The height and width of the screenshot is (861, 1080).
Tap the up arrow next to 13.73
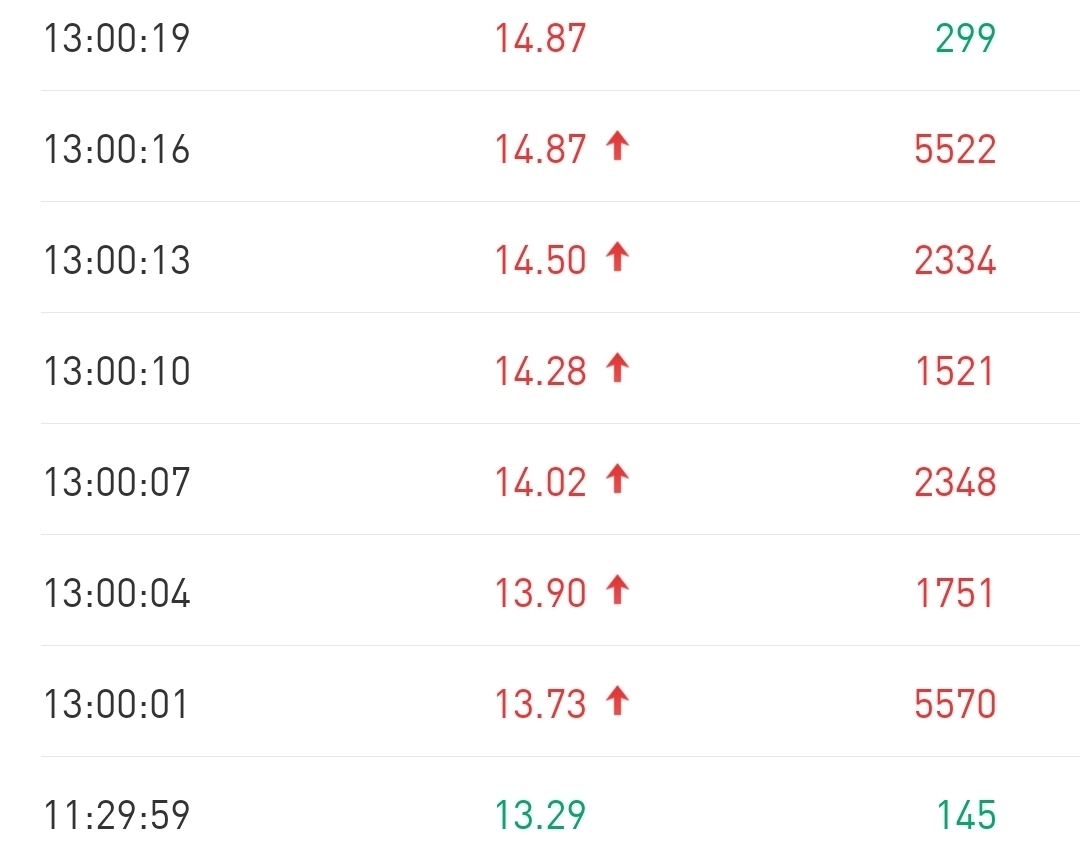pyautogui.click(x=617, y=703)
